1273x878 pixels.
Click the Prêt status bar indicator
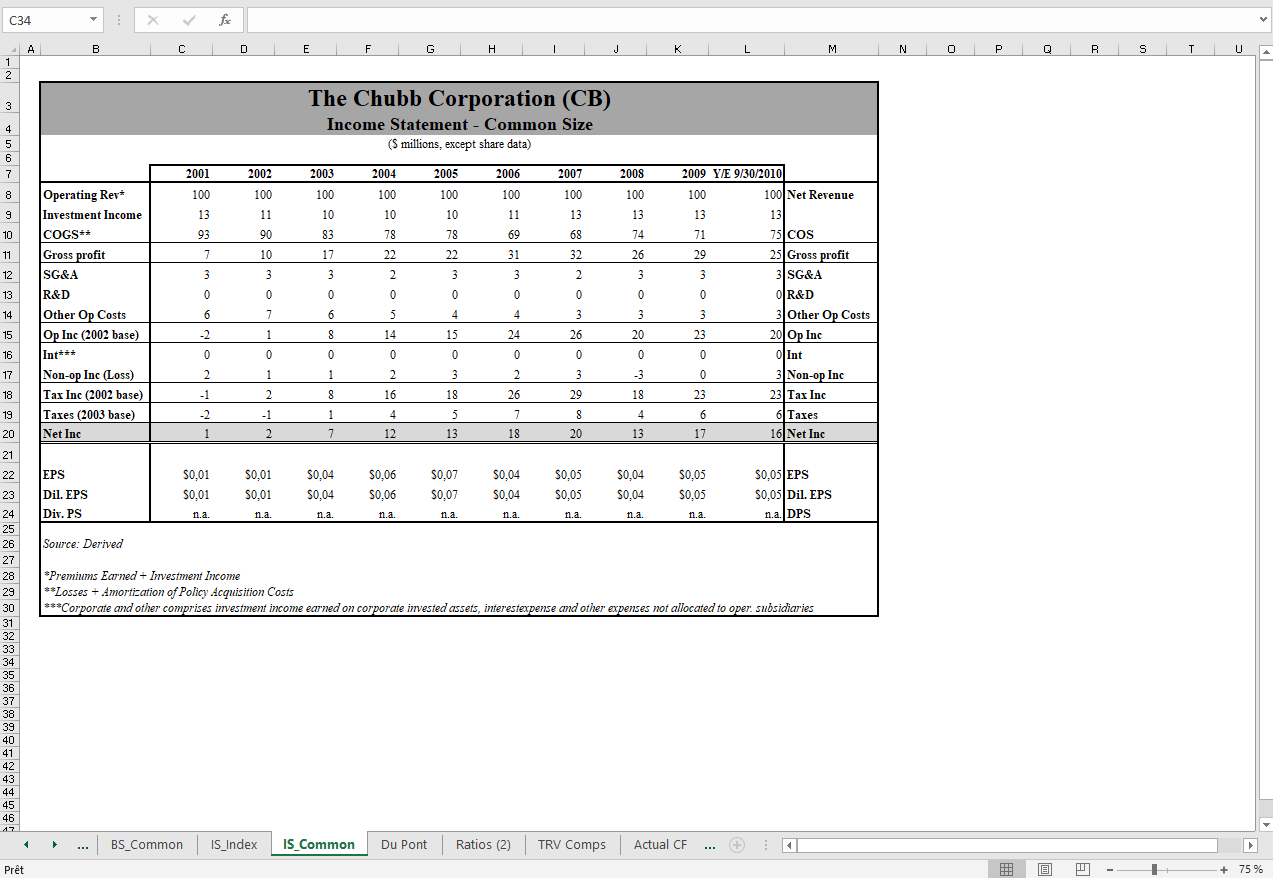click(x=14, y=870)
